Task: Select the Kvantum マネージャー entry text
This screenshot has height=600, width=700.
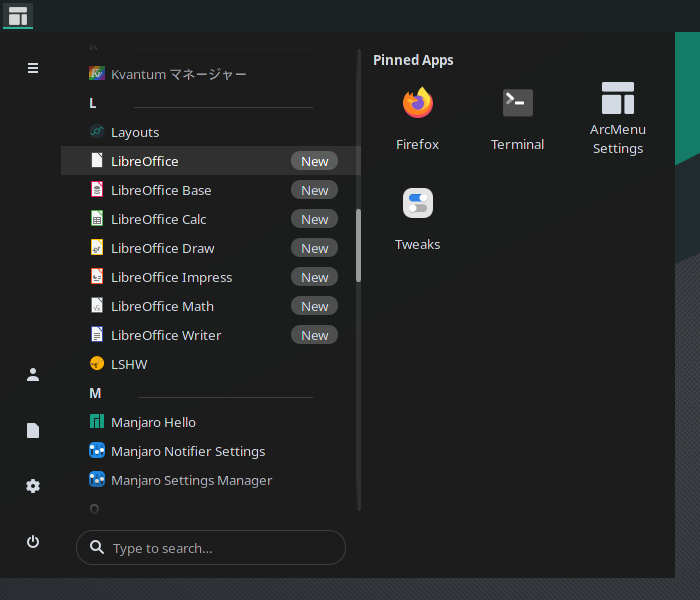Action: coord(179,74)
